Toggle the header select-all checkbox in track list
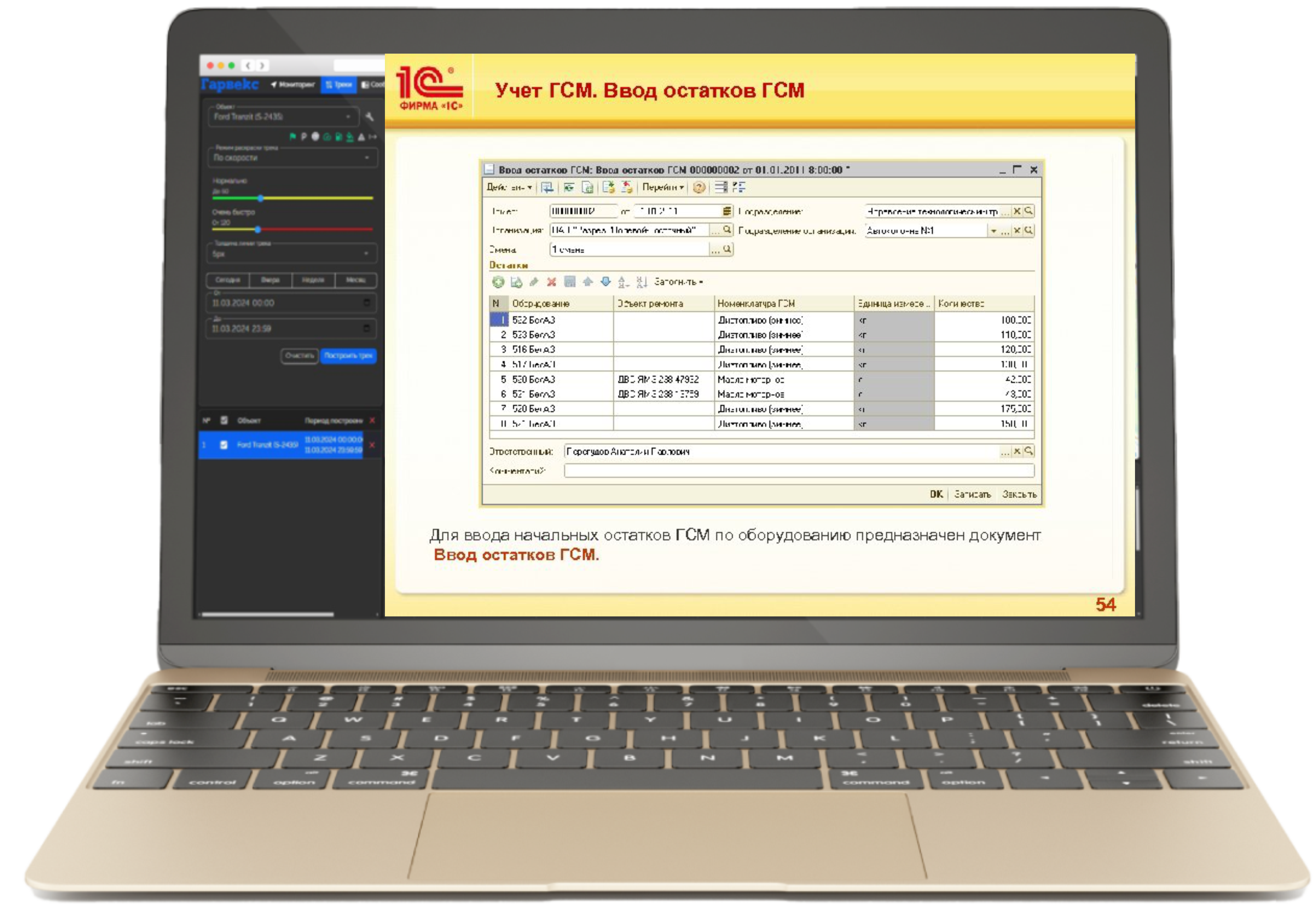Image resolution: width=1316 pixels, height=913 pixels. [x=224, y=421]
